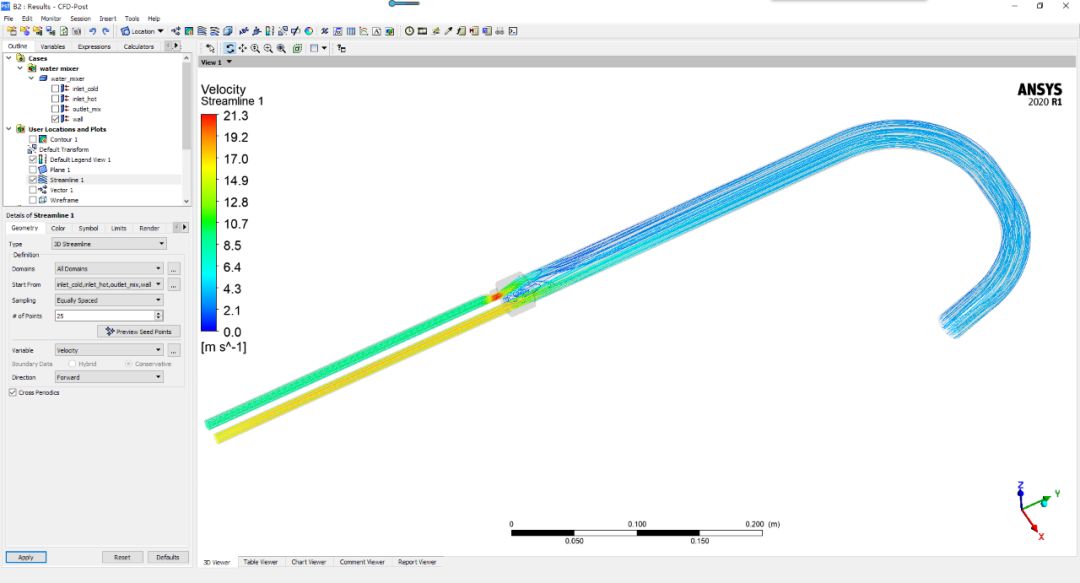Open the Type dropdown showing 3D Streamline
1080x583 pixels.
110,243
